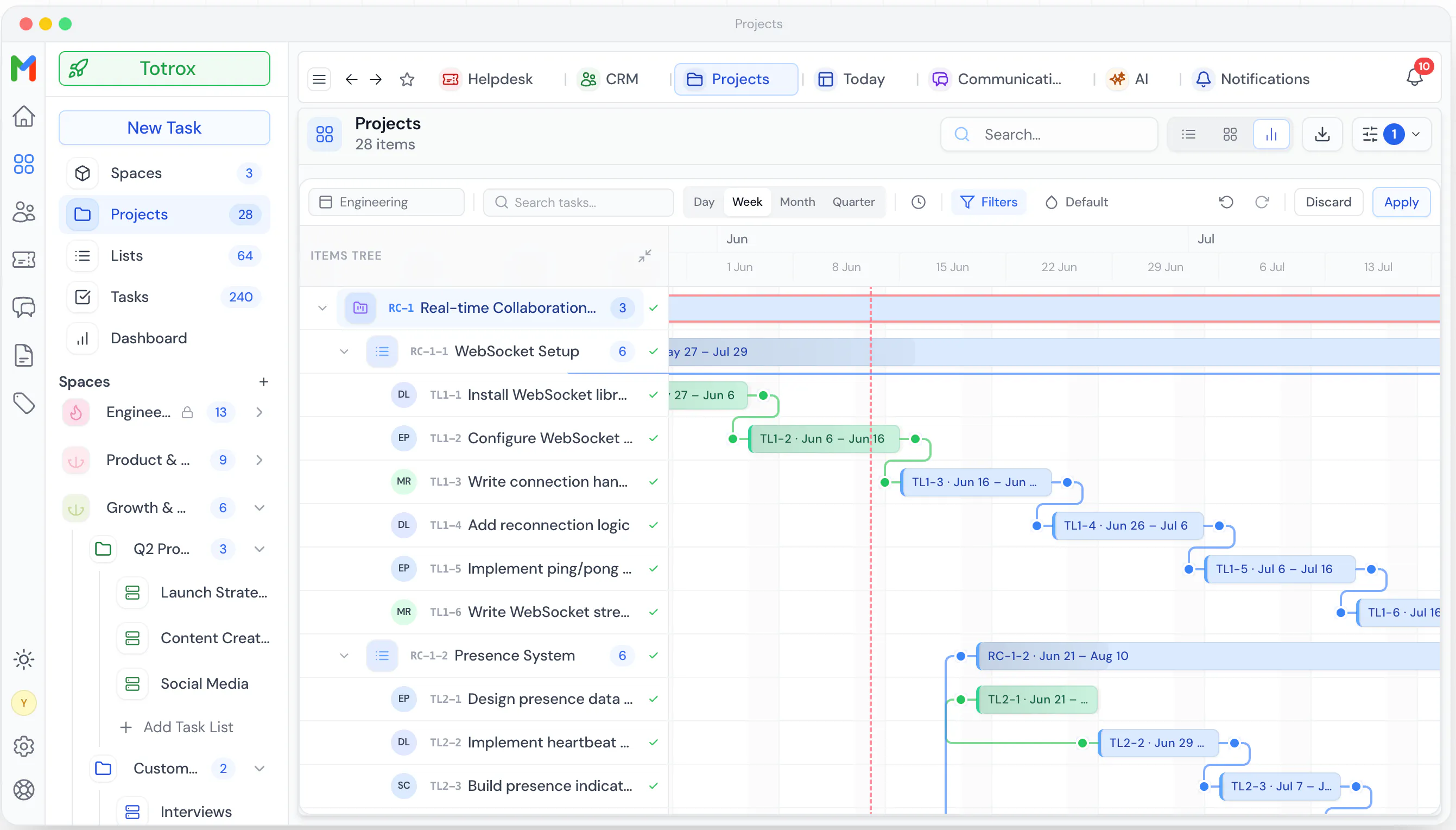
Task: Click the RC-1-2 Jun 21 – Aug 10 bar
Action: (1208, 656)
